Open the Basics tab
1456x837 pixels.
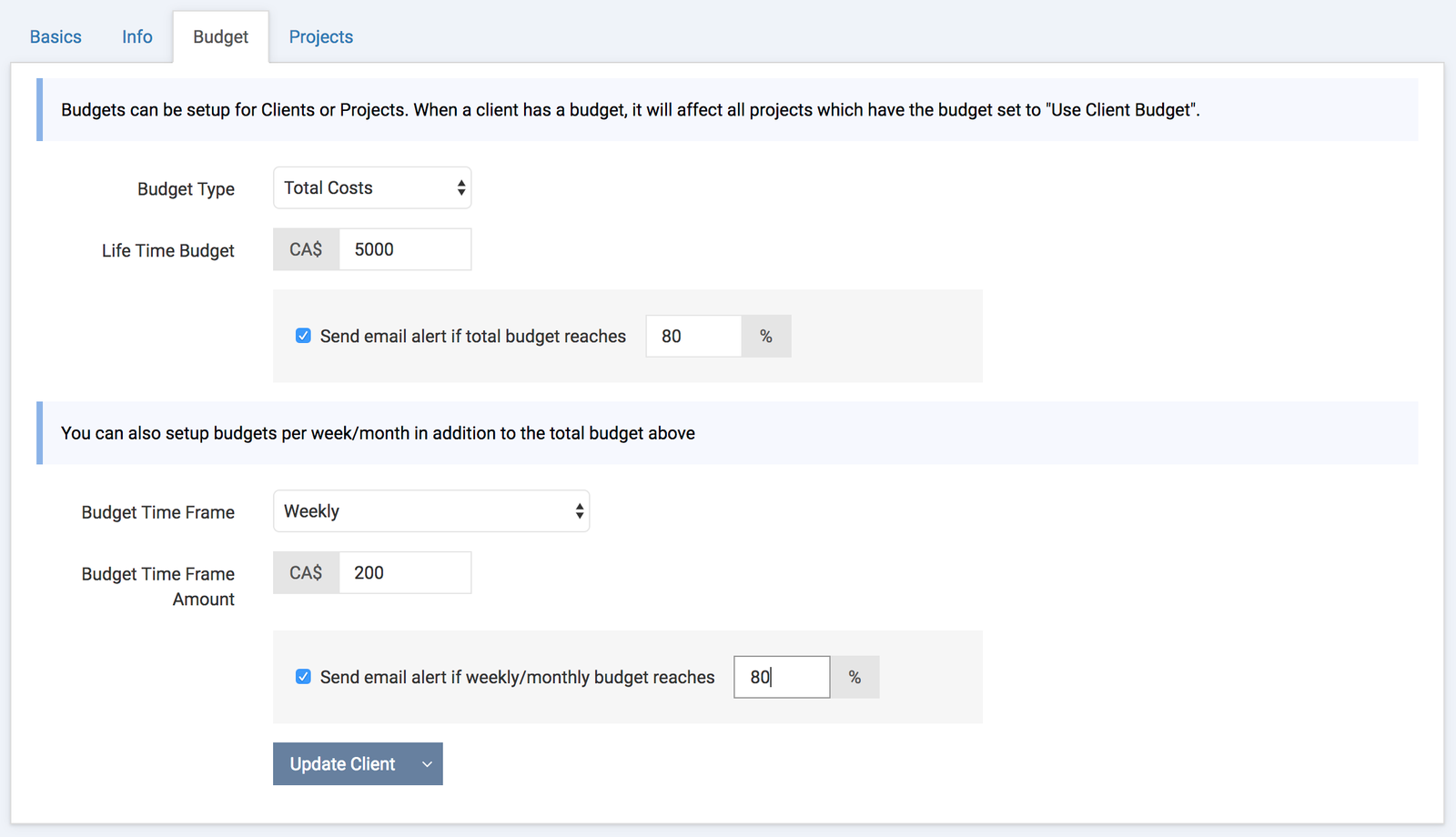click(56, 37)
